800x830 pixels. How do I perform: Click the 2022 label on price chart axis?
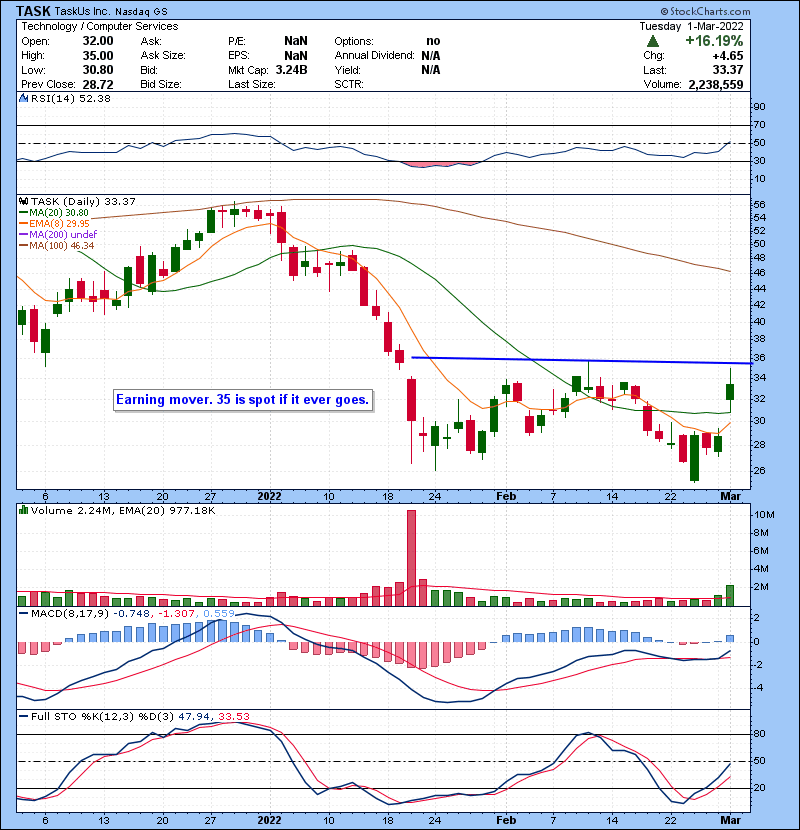269,497
